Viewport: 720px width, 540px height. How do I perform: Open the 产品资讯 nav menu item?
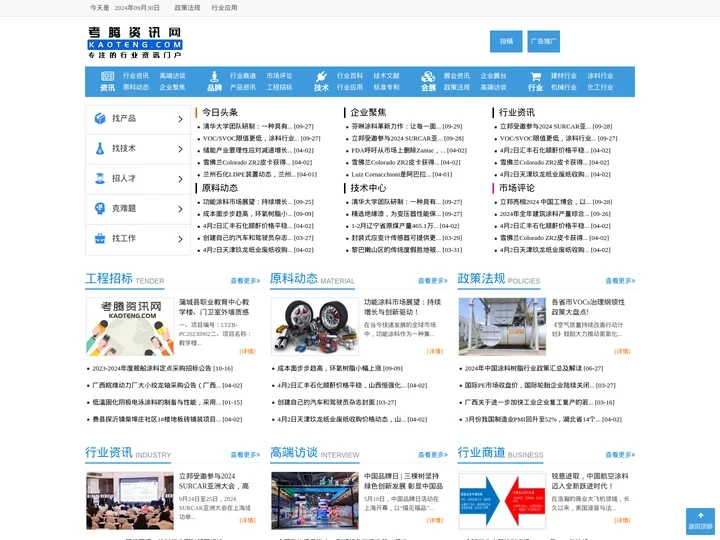[242, 87]
